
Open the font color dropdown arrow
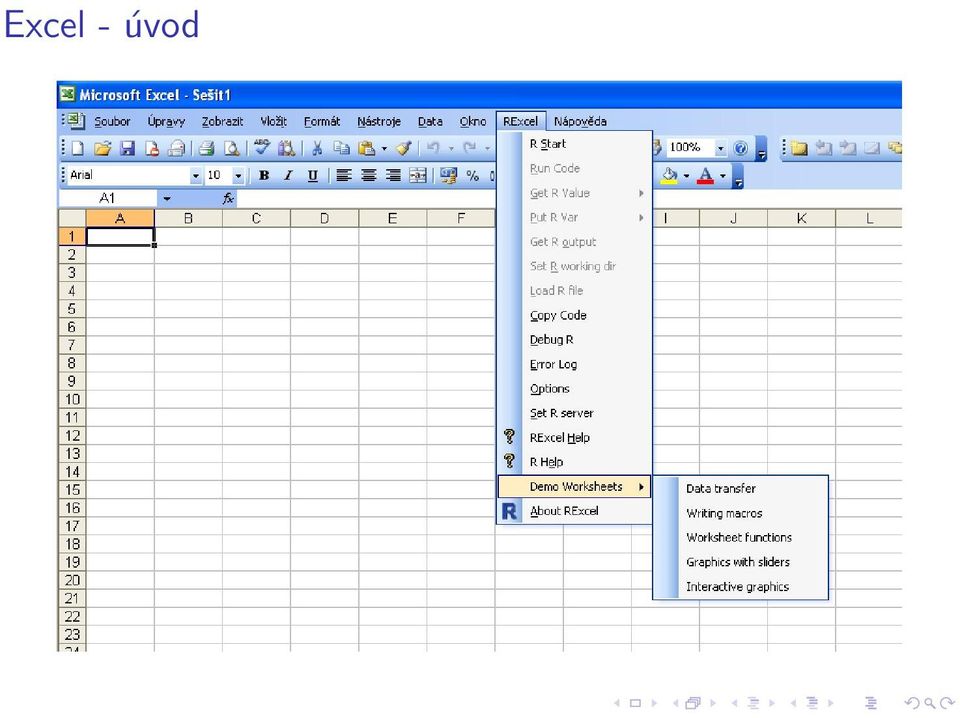coord(722,176)
